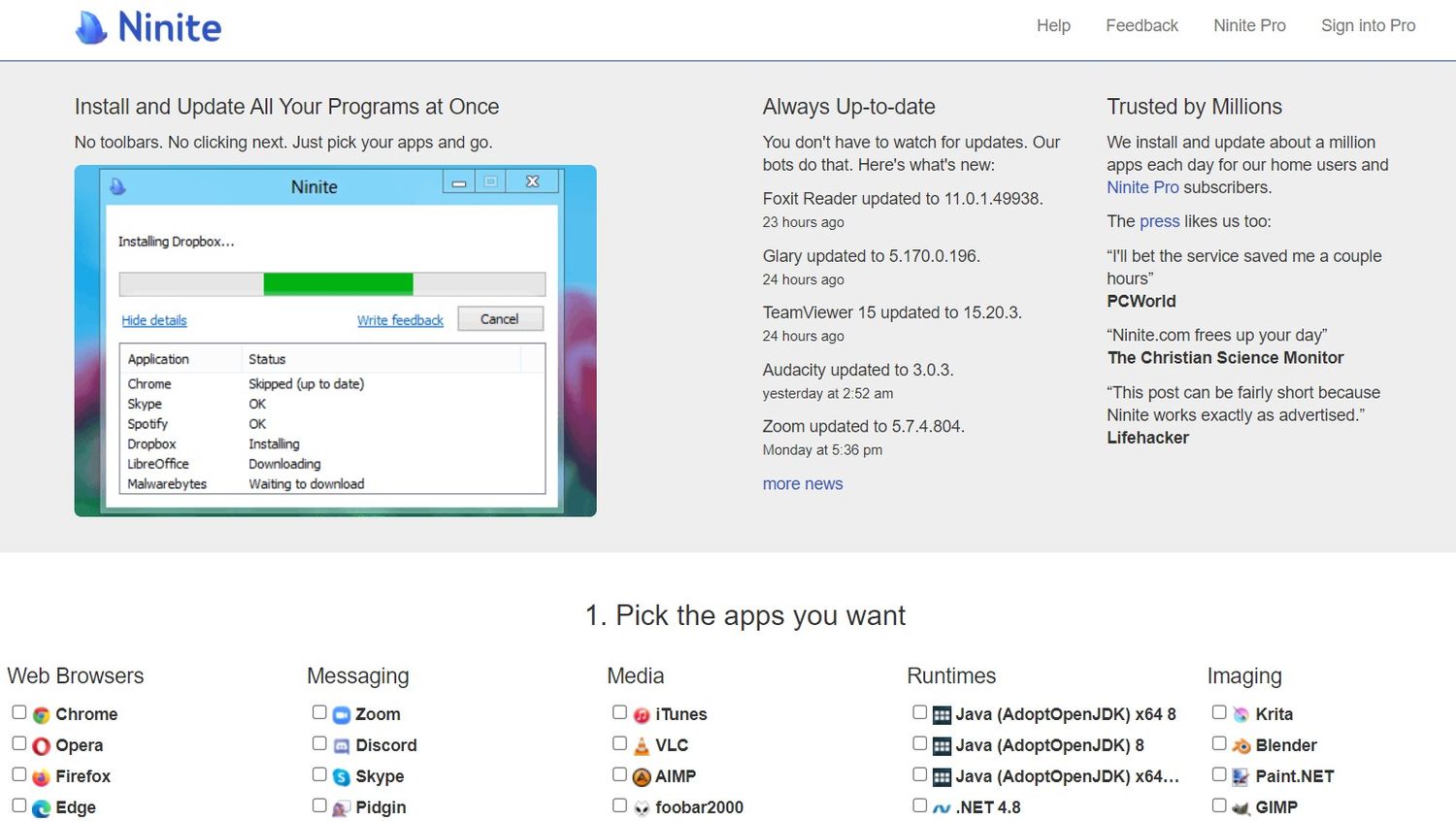Enable the iTunes checkbox
Image resolution: width=1456 pixels, height=821 pixels.
tap(619, 712)
